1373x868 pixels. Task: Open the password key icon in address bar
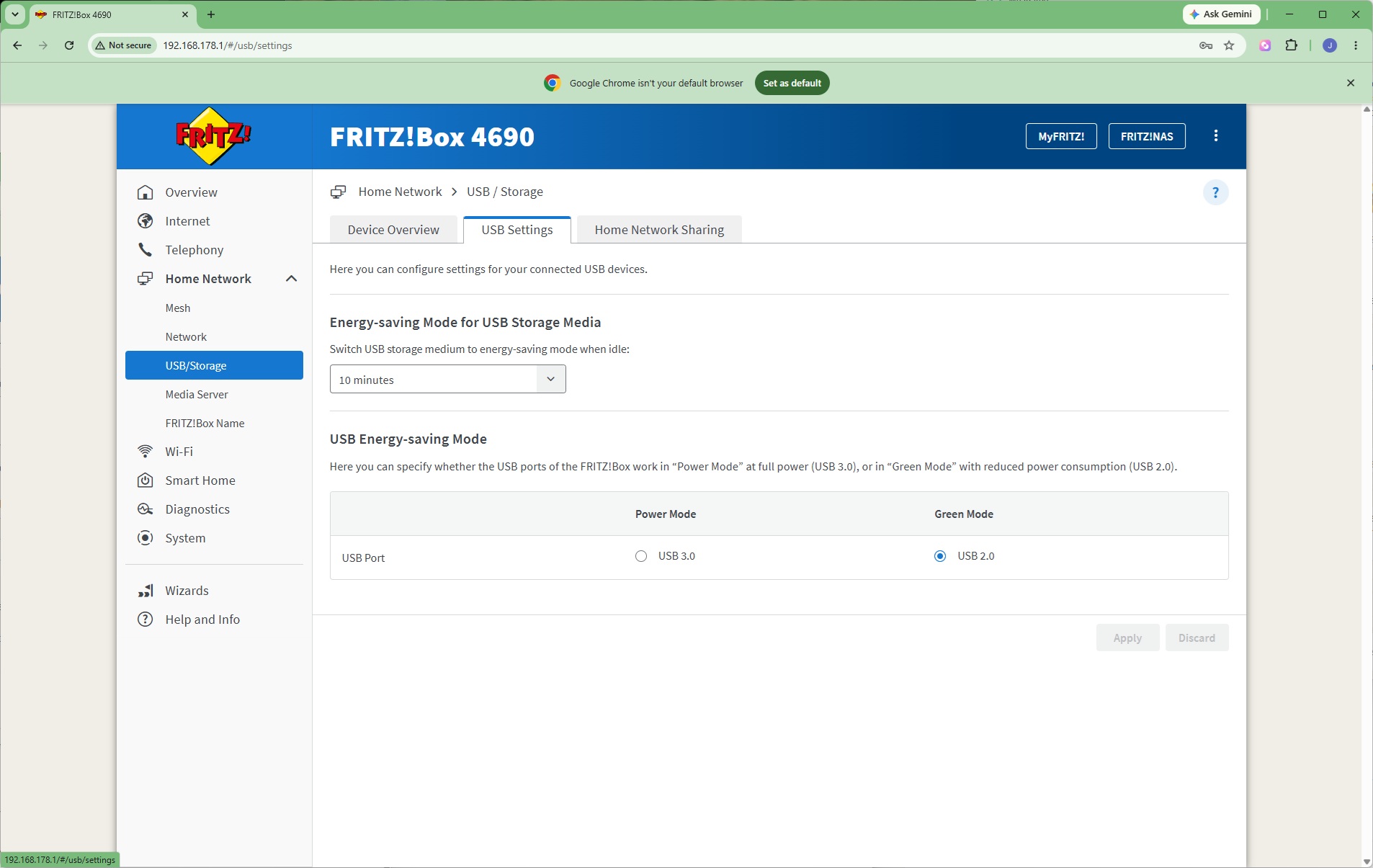coord(1206,45)
